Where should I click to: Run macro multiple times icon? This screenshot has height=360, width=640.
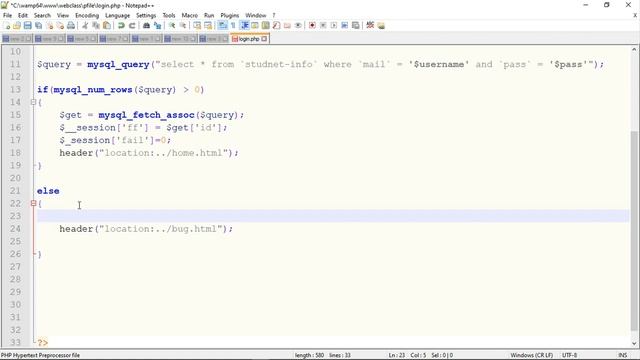(344, 25)
